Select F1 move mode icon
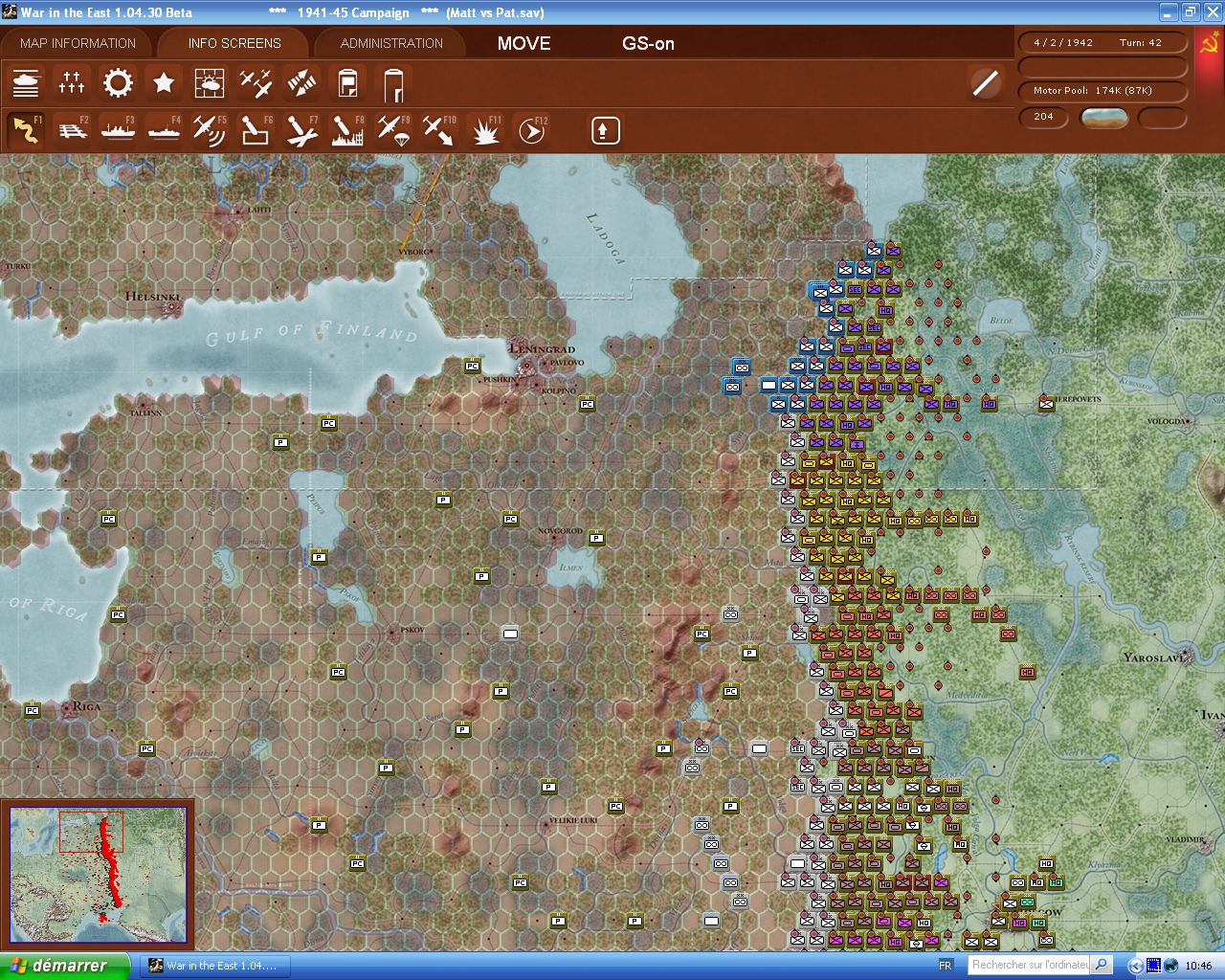The image size is (1225, 980). [26, 130]
